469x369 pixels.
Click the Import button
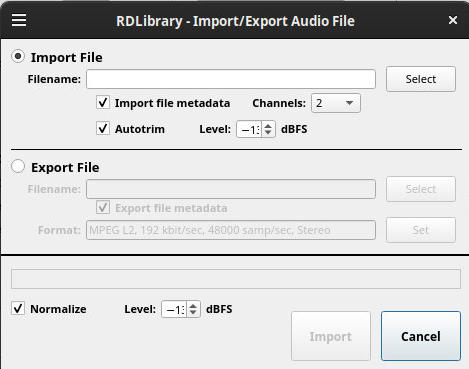[x=331, y=336]
